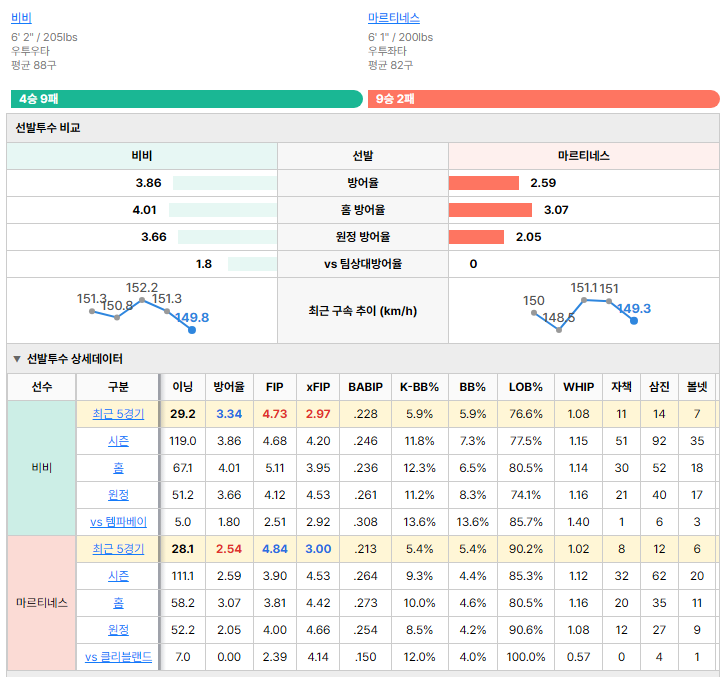Click the BB% column header

click(x=473, y=387)
